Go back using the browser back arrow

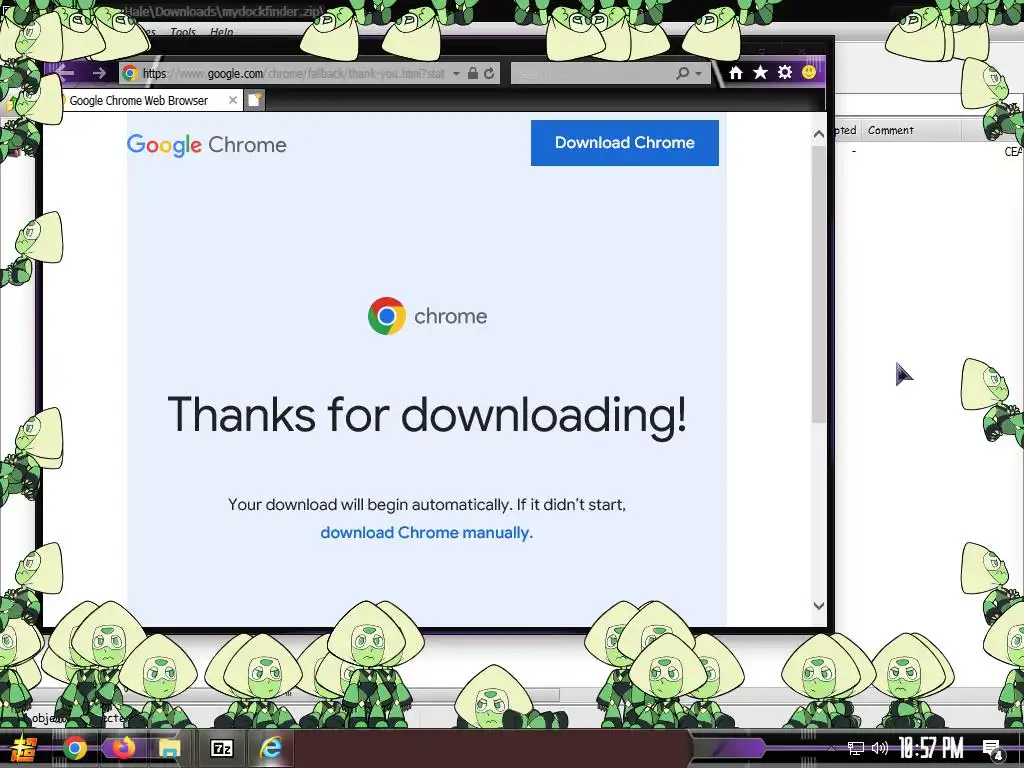pos(65,72)
